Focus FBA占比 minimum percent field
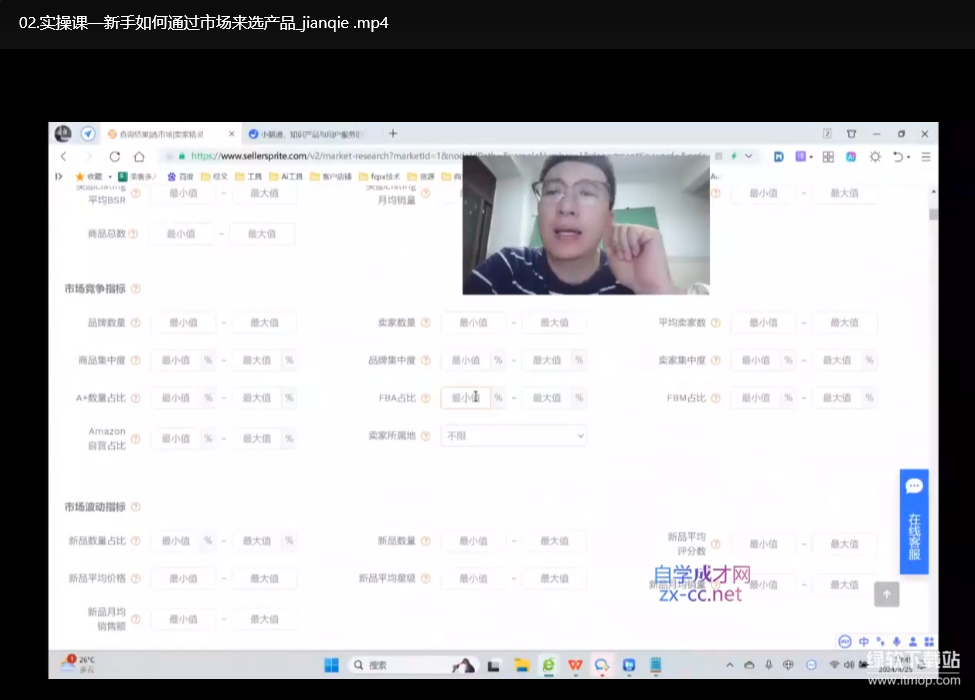The width and height of the screenshot is (975, 700). click(466, 398)
